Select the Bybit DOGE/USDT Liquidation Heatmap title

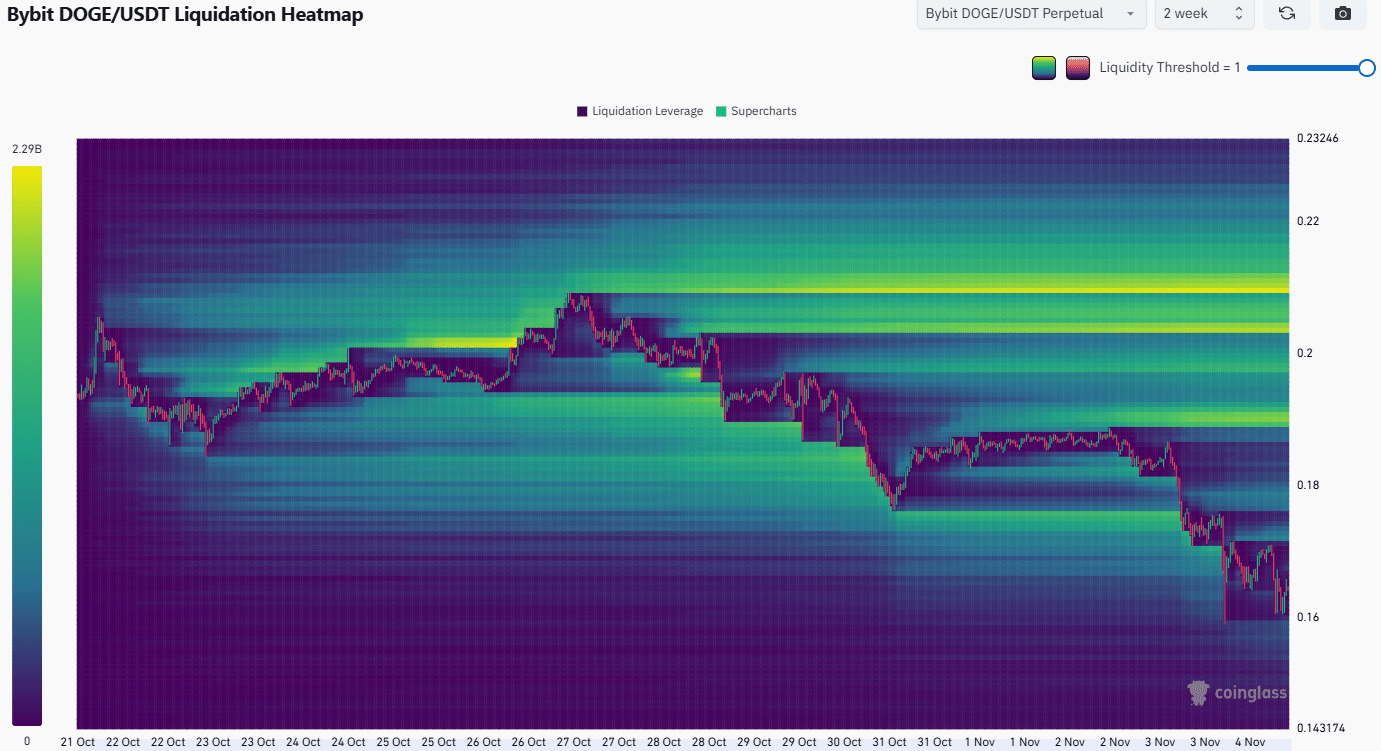183,15
